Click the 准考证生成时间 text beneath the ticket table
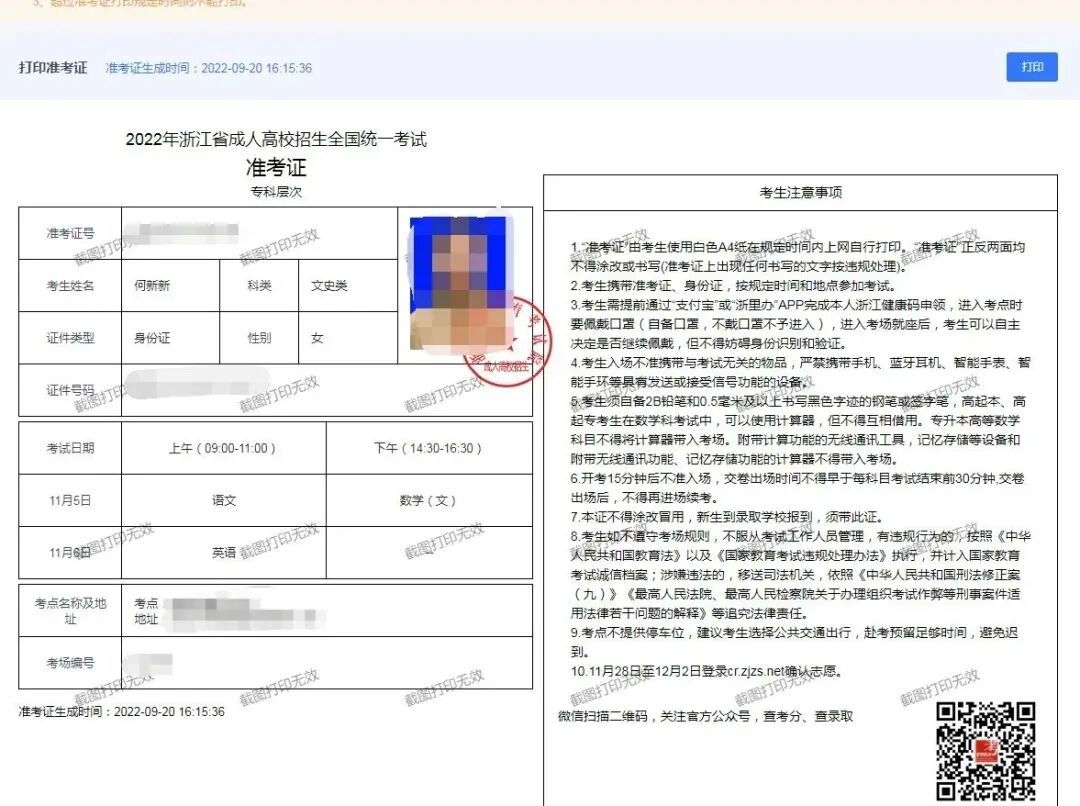The height and width of the screenshot is (806, 1080). tap(122, 712)
